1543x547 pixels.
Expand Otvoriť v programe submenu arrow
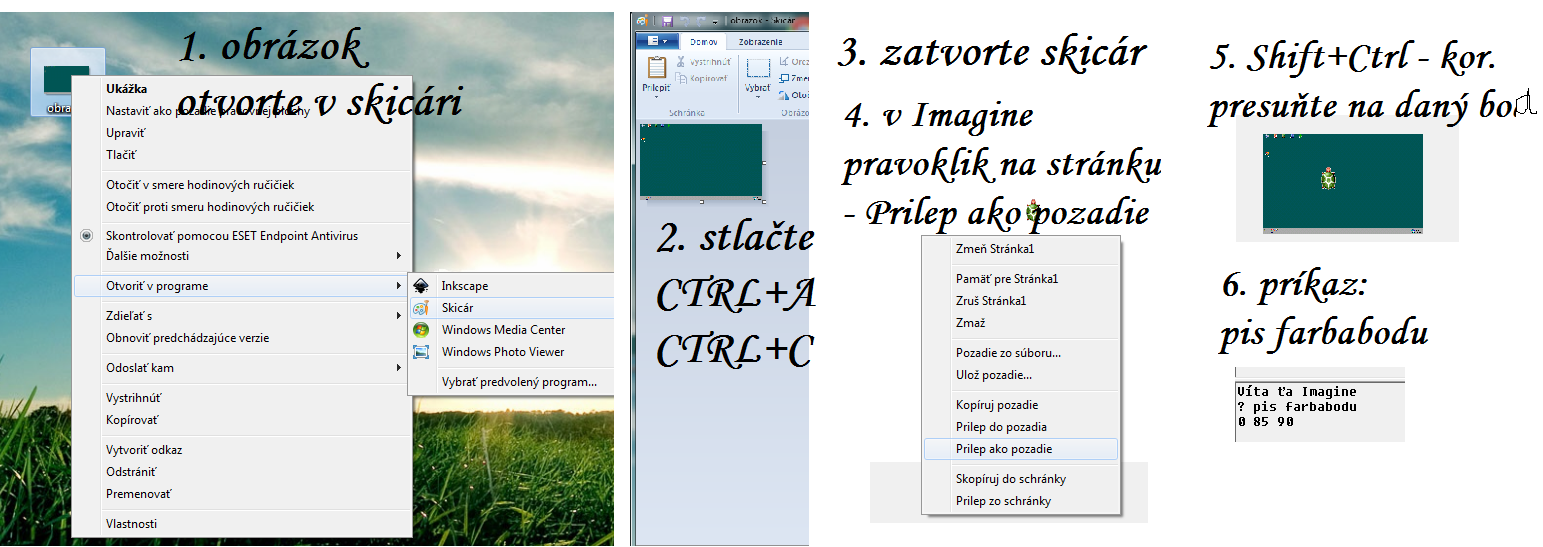pos(400,286)
